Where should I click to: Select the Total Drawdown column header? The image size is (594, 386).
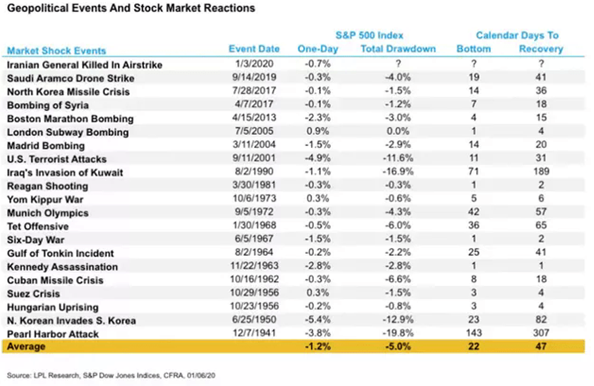398,49
